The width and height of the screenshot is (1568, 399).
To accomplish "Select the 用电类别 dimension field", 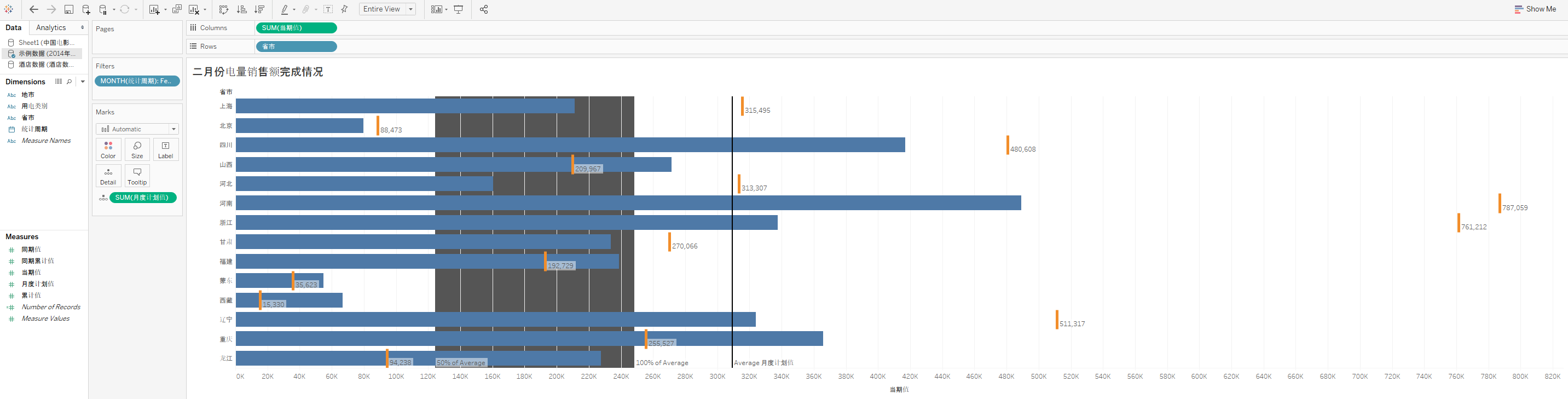I will pos(34,106).
